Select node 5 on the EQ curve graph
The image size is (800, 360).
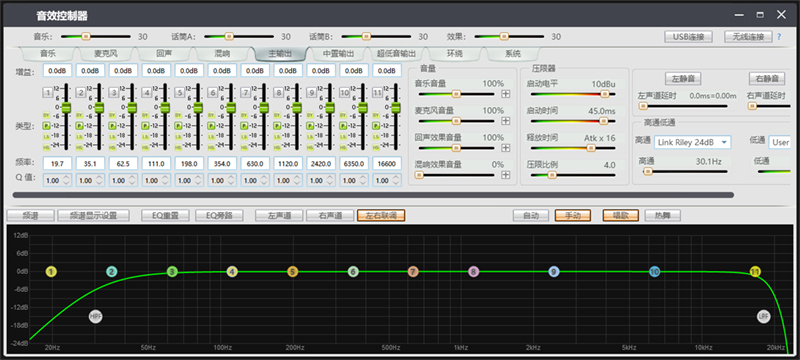(x=292, y=272)
